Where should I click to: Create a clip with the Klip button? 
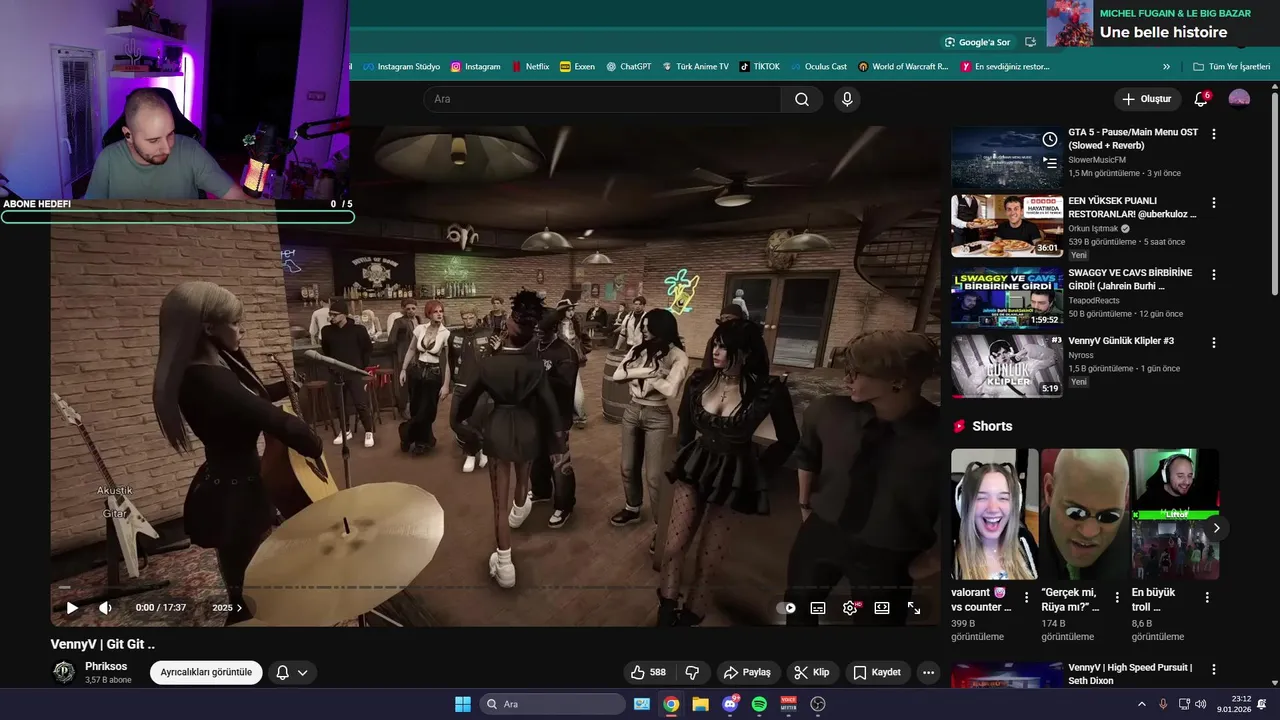(x=811, y=672)
